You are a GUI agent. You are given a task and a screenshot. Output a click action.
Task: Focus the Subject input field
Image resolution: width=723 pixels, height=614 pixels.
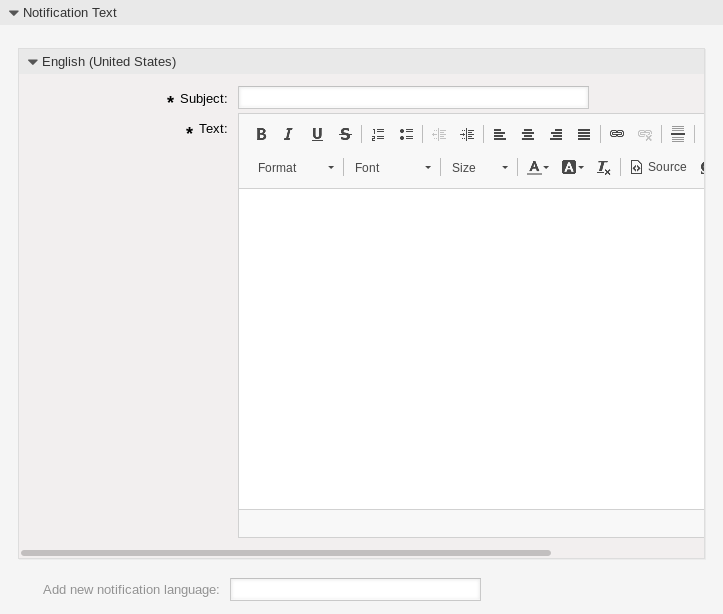click(x=414, y=98)
